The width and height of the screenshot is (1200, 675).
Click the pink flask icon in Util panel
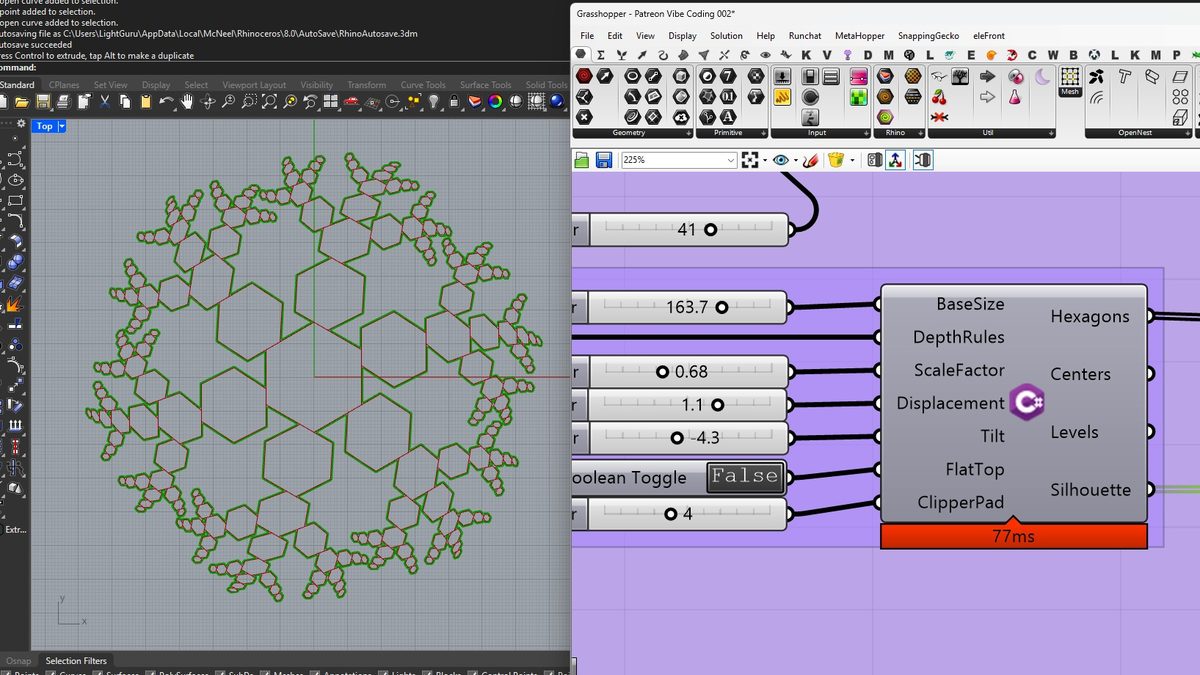pyautogui.click(x=1015, y=97)
